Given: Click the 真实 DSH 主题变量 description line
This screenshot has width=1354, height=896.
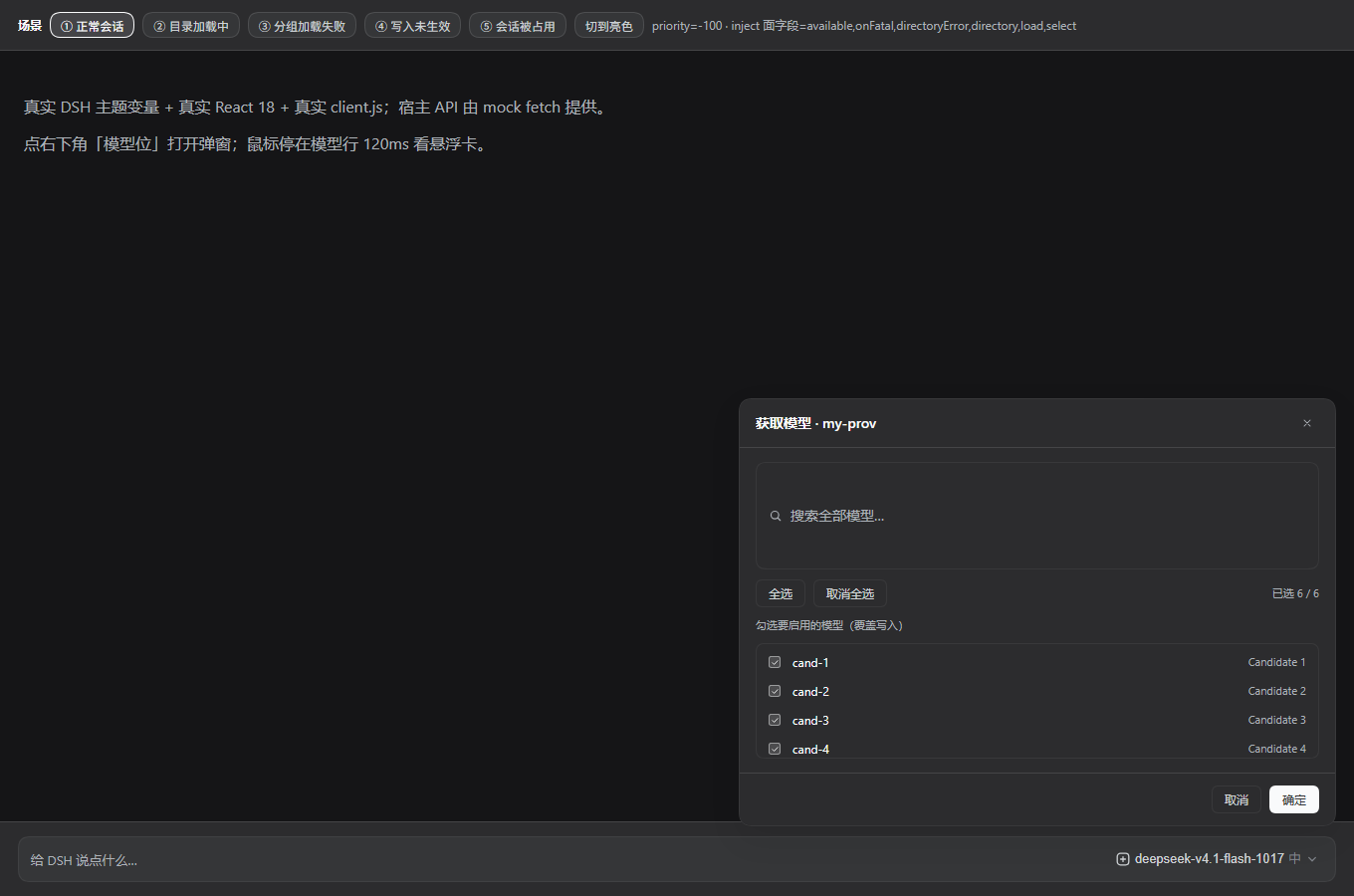Looking at the screenshot, I should pyautogui.click(x=316, y=108).
